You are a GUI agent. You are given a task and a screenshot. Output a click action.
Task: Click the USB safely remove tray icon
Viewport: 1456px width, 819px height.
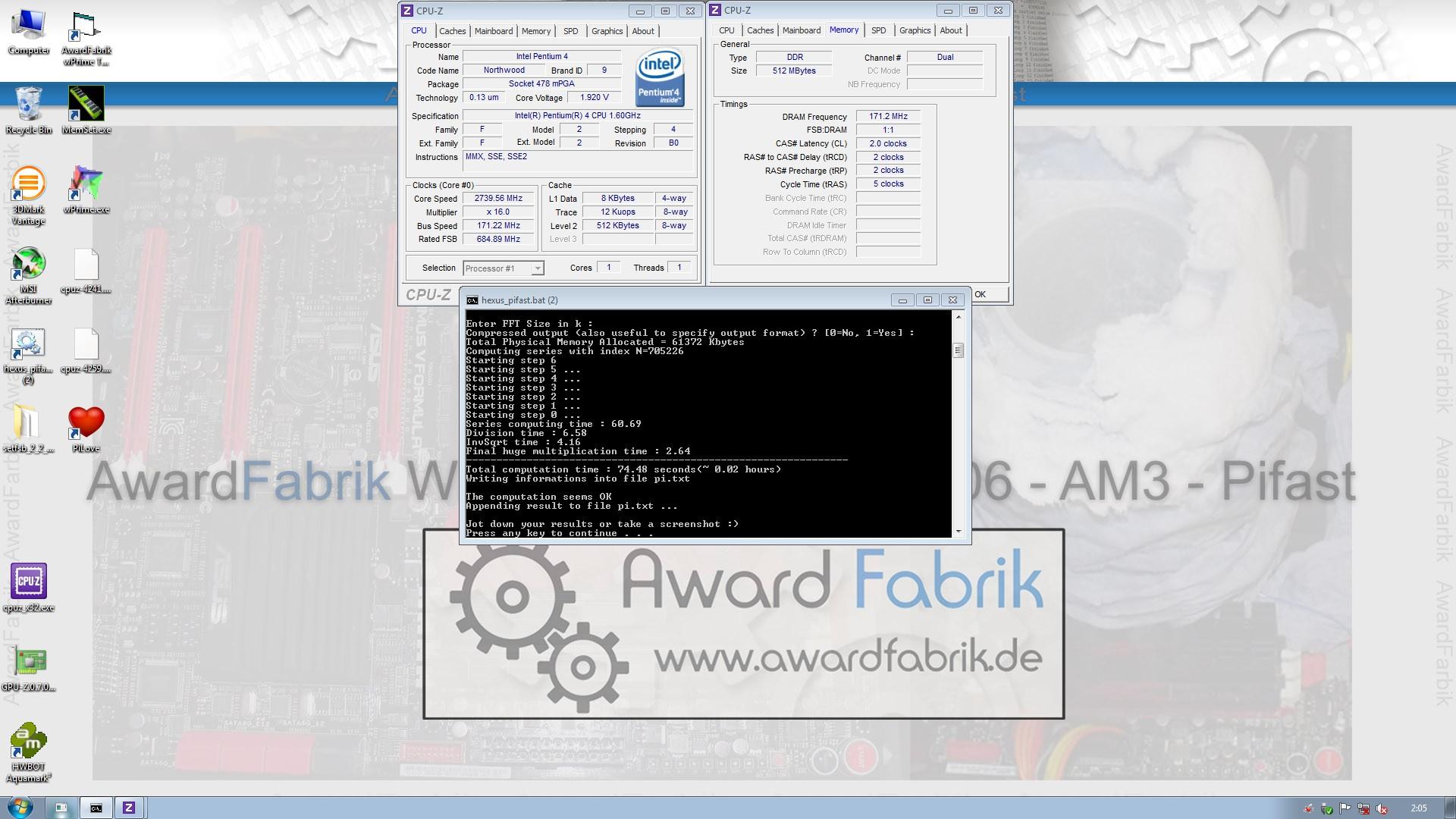coord(1327,808)
